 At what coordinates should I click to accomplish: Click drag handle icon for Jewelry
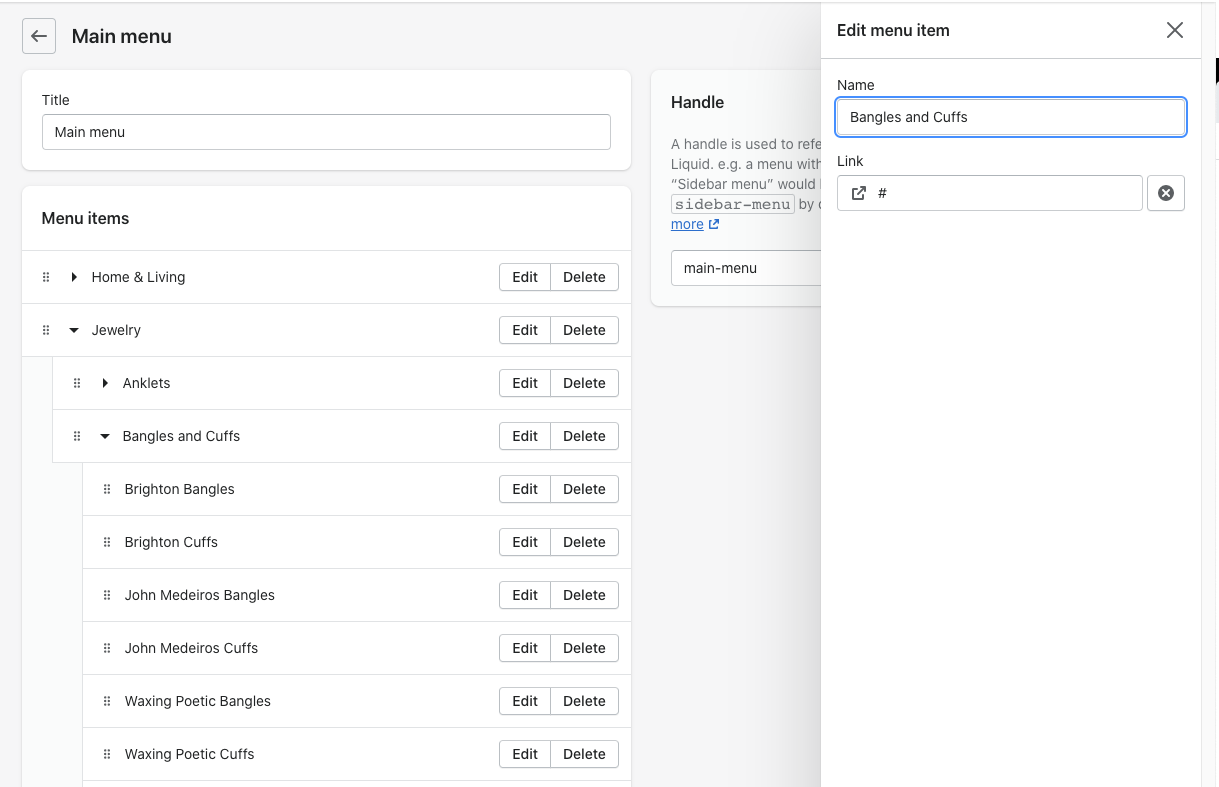46,330
